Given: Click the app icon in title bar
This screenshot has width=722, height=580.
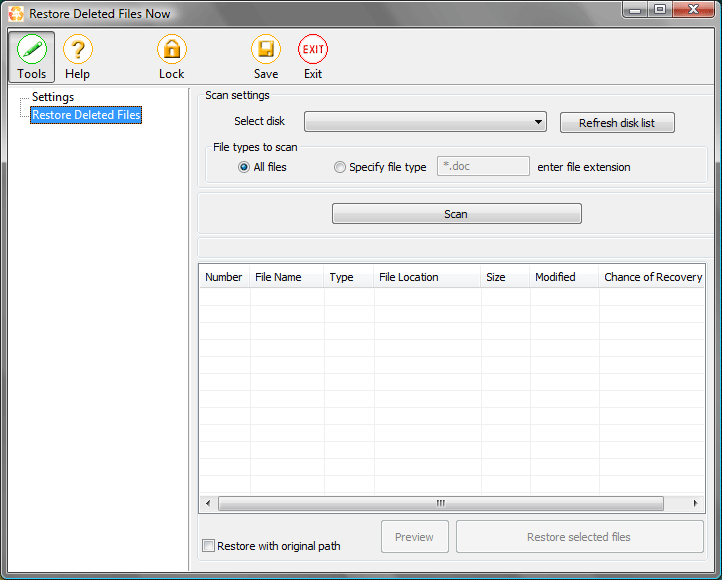Looking at the screenshot, I should 16,14.
